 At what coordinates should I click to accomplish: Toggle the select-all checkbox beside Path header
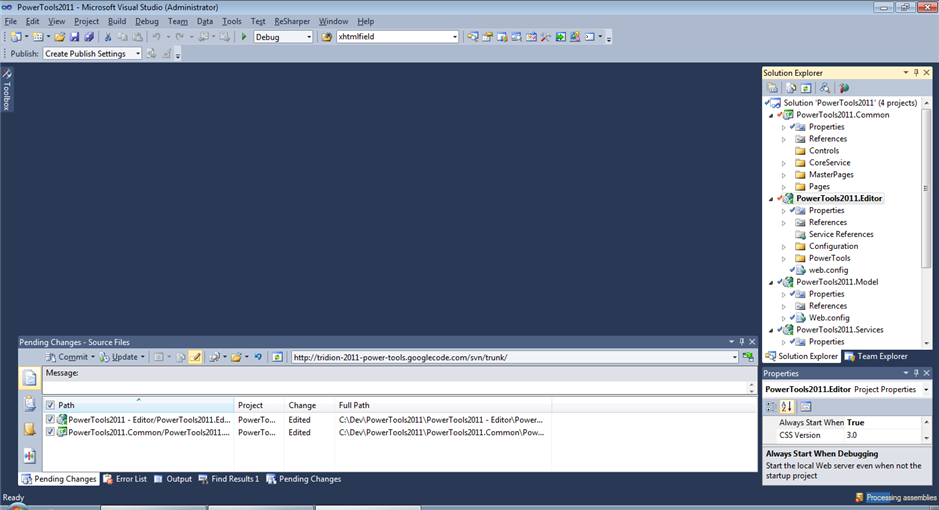[x=50, y=405]
